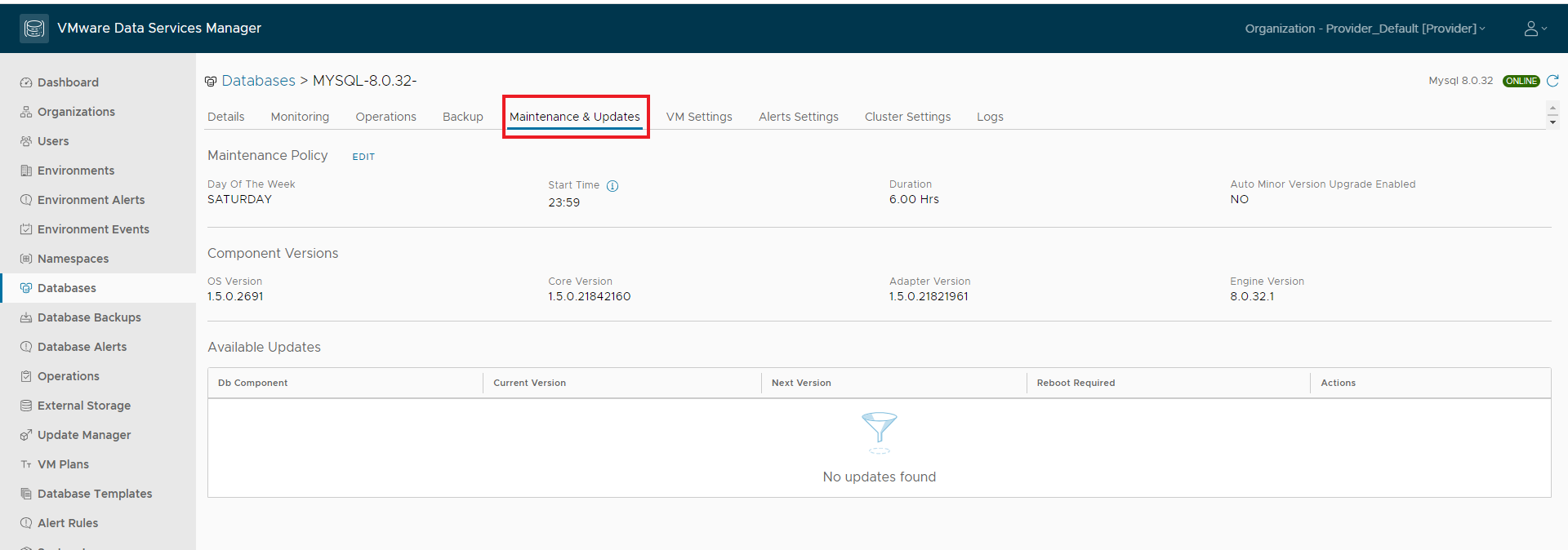Viewport: 1568px width, 550px height.
Task: Click the tab bar scroll up arrow
Action: [1552, 109]
